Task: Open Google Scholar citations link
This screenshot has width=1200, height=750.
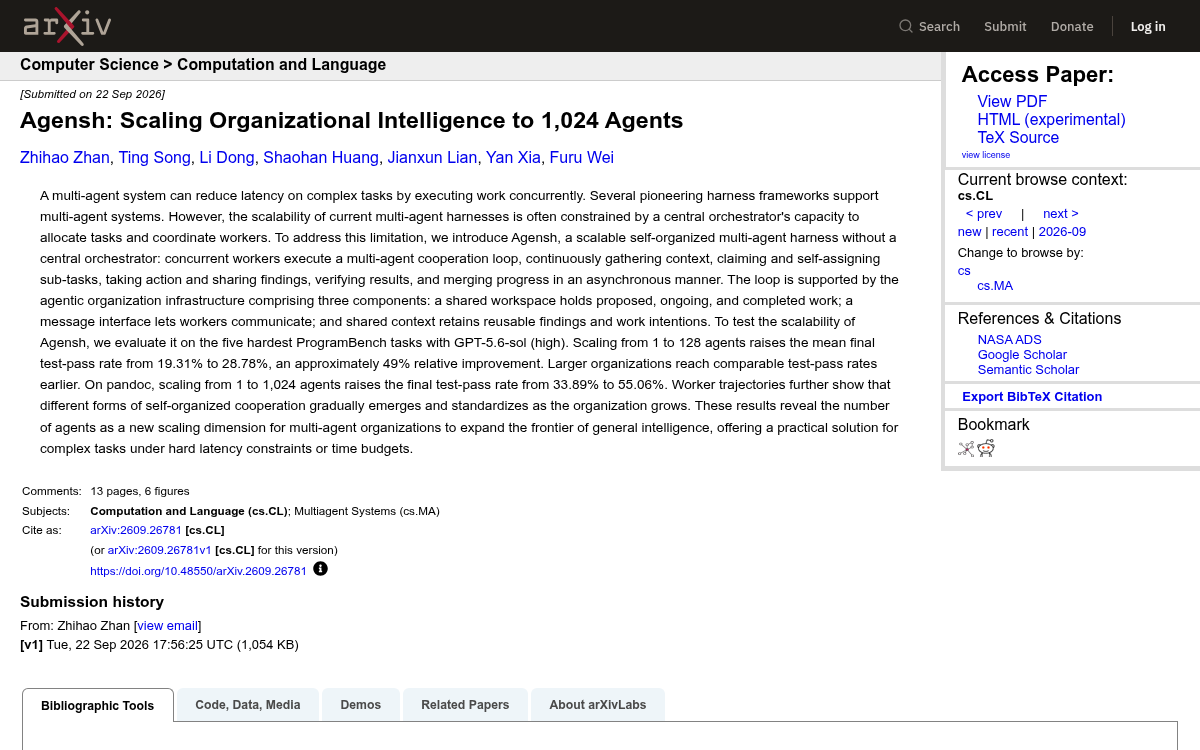Action: coord(1022,354)
